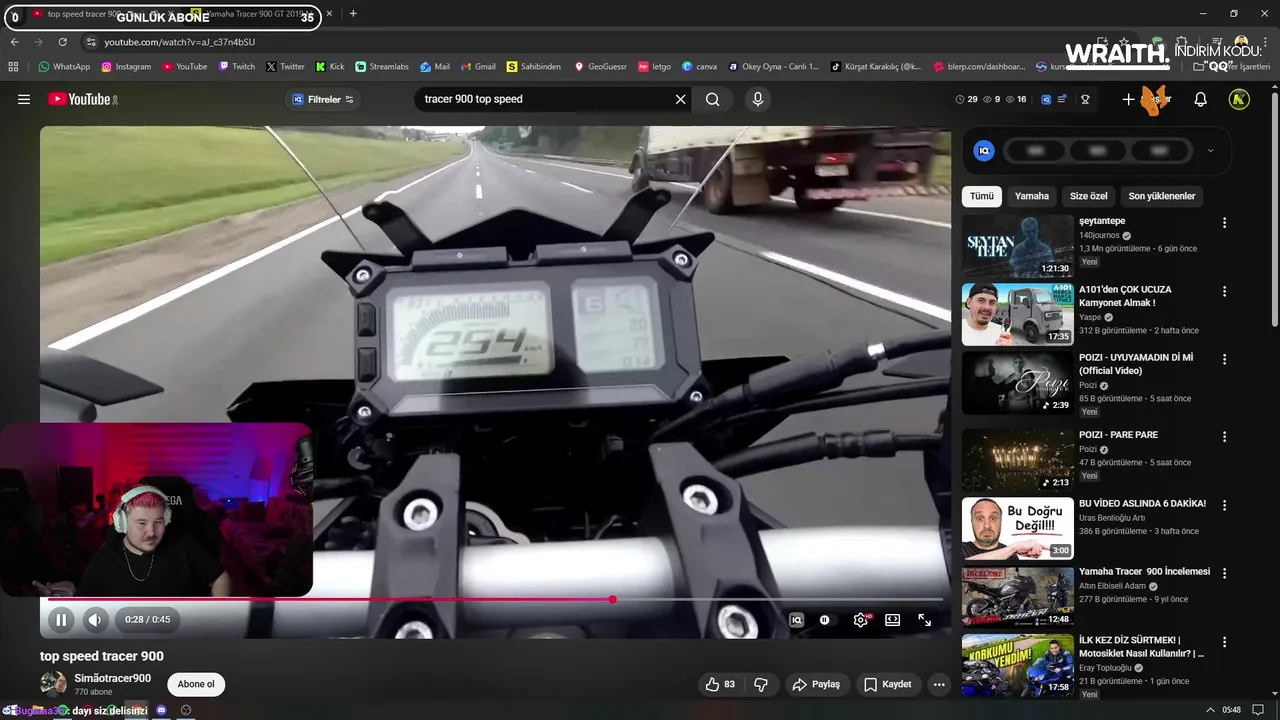Screen dimensions: 1280x720
Task: Open the player settings gear with HD badge
Action: pyautogui.click(x=860, y=620)
